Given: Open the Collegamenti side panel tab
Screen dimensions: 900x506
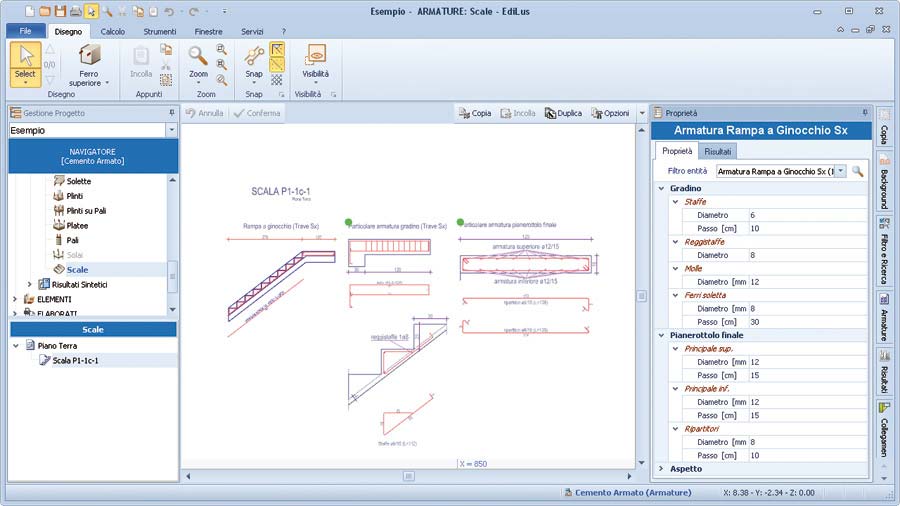Looking at the screenshot, I should click(x=884, y=429).
